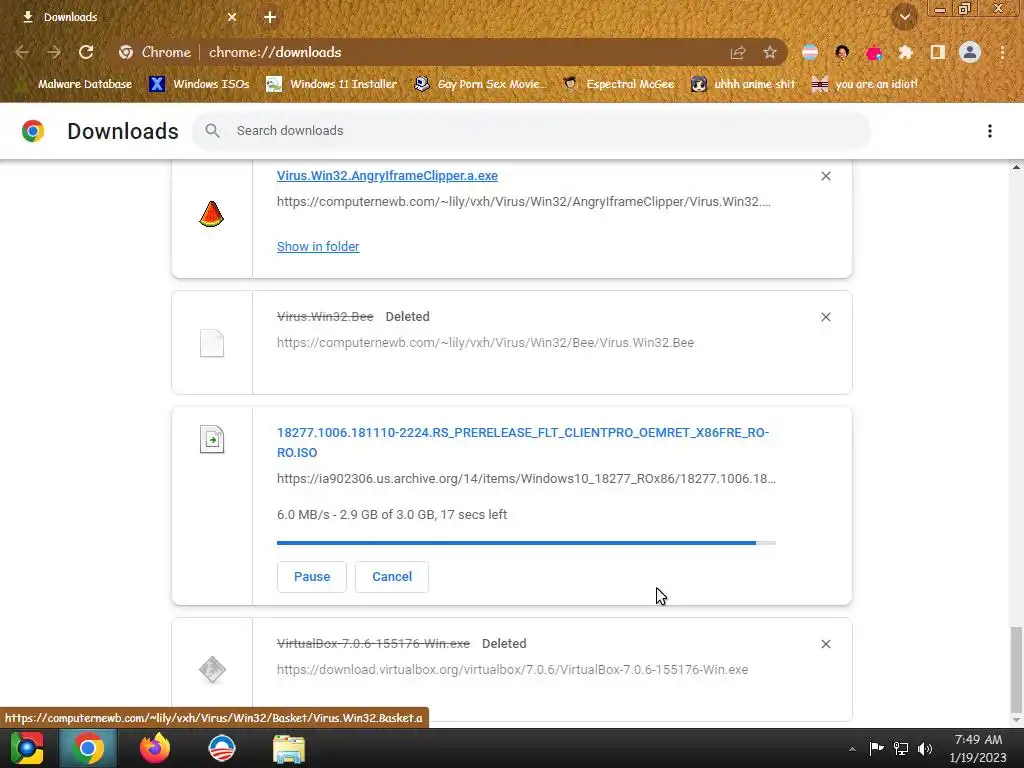Click the Virus.Win32.Bee source URL
This screenshot has width=1024, height=768.
(485, 343)
